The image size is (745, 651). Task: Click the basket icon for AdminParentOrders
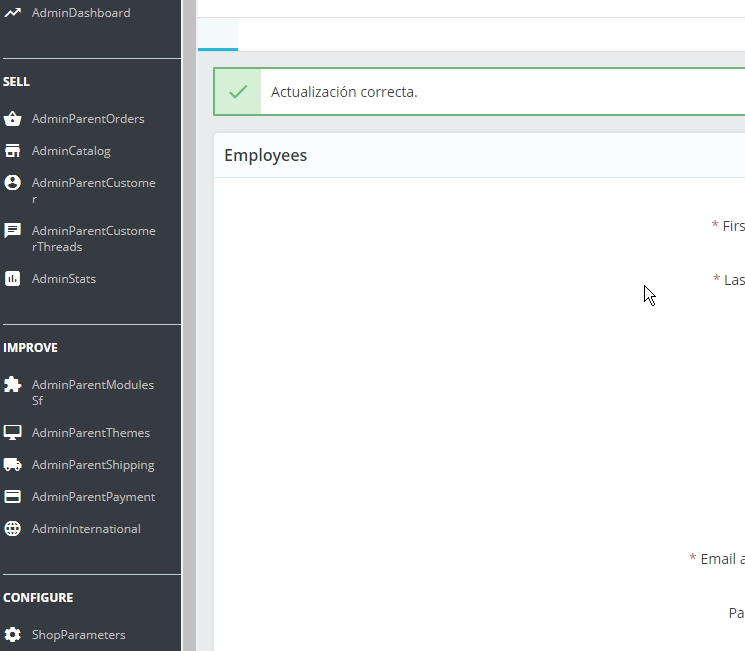point(12,119)
